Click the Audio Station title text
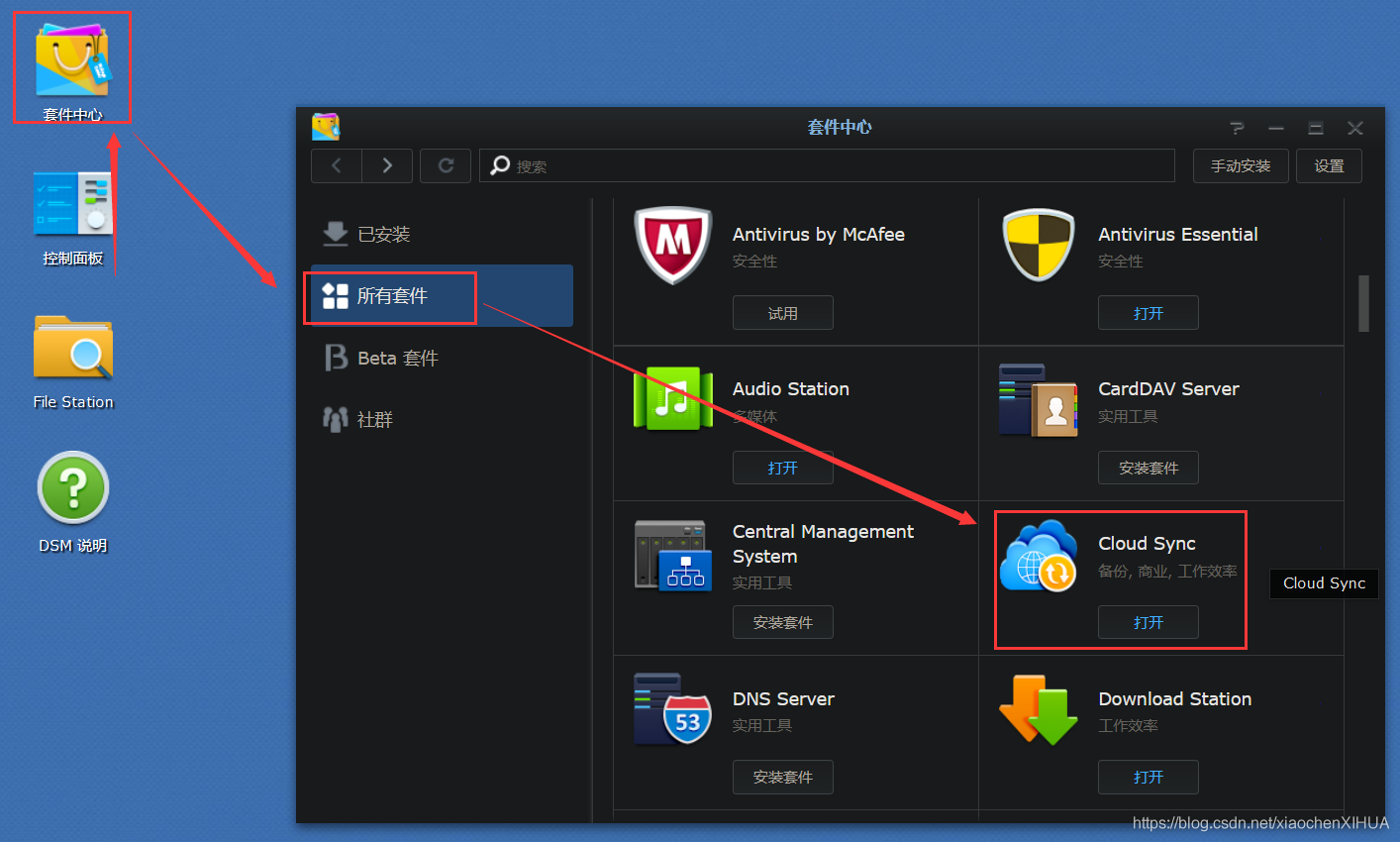The image size is (1400, 842). pos(790,389)
